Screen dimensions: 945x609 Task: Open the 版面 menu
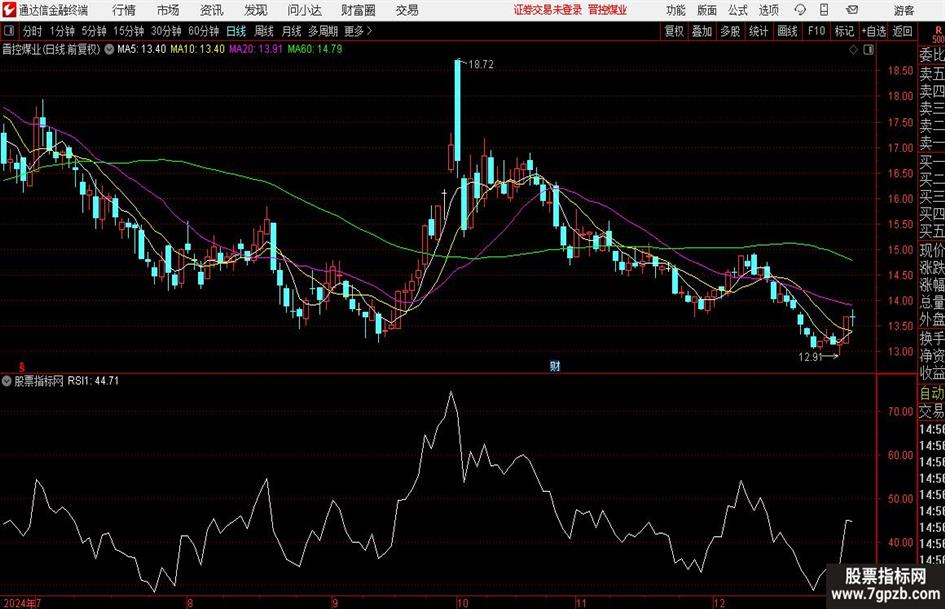[706, 10]
